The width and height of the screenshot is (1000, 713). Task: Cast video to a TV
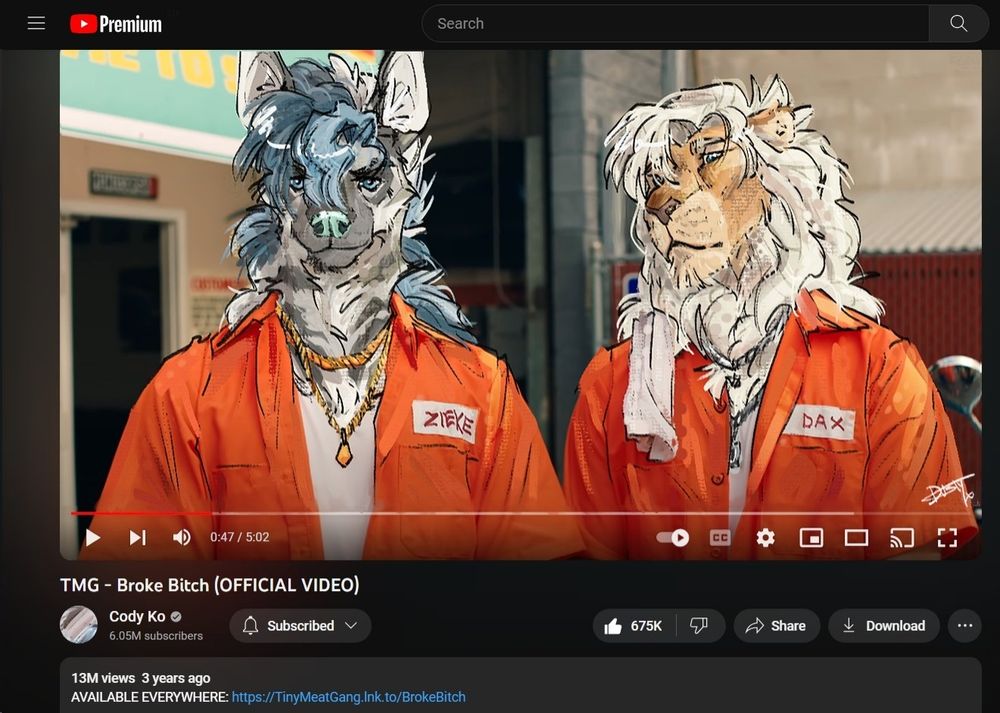click(902, 538)
